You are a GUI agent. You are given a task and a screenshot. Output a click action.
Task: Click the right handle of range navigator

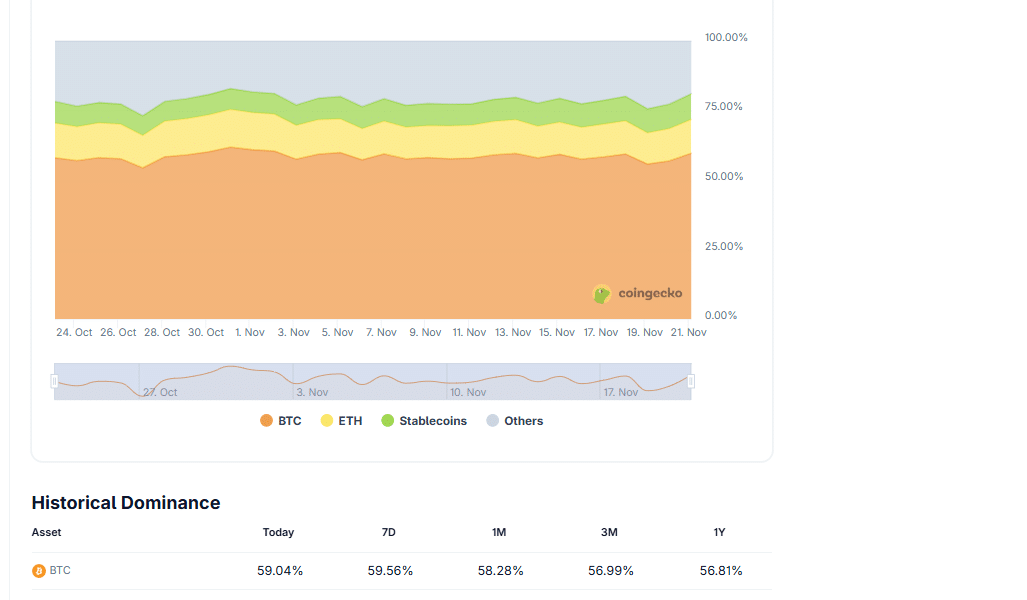(691, 381)
